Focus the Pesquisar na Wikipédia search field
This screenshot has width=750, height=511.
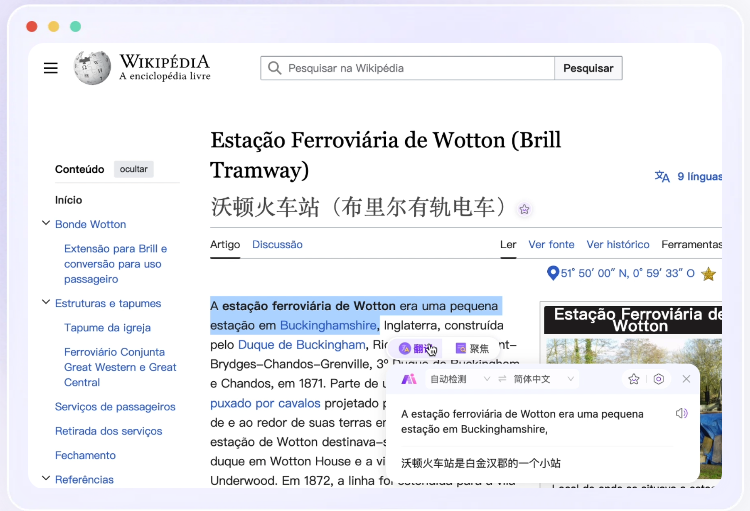tap(408, 68)
